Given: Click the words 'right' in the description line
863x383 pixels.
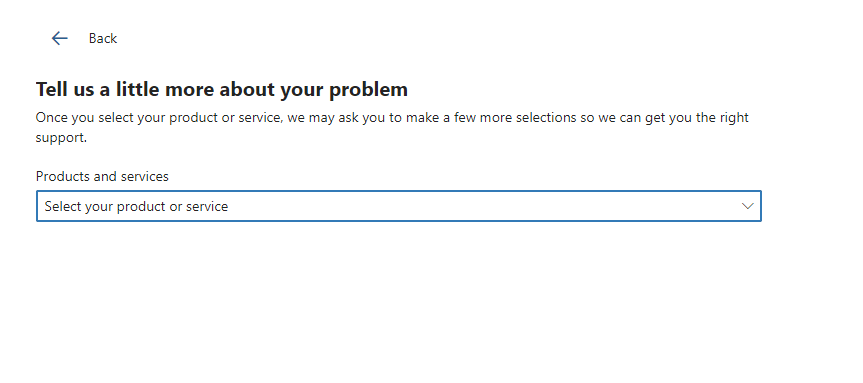Looking at the screenshot, I should 734,118.
